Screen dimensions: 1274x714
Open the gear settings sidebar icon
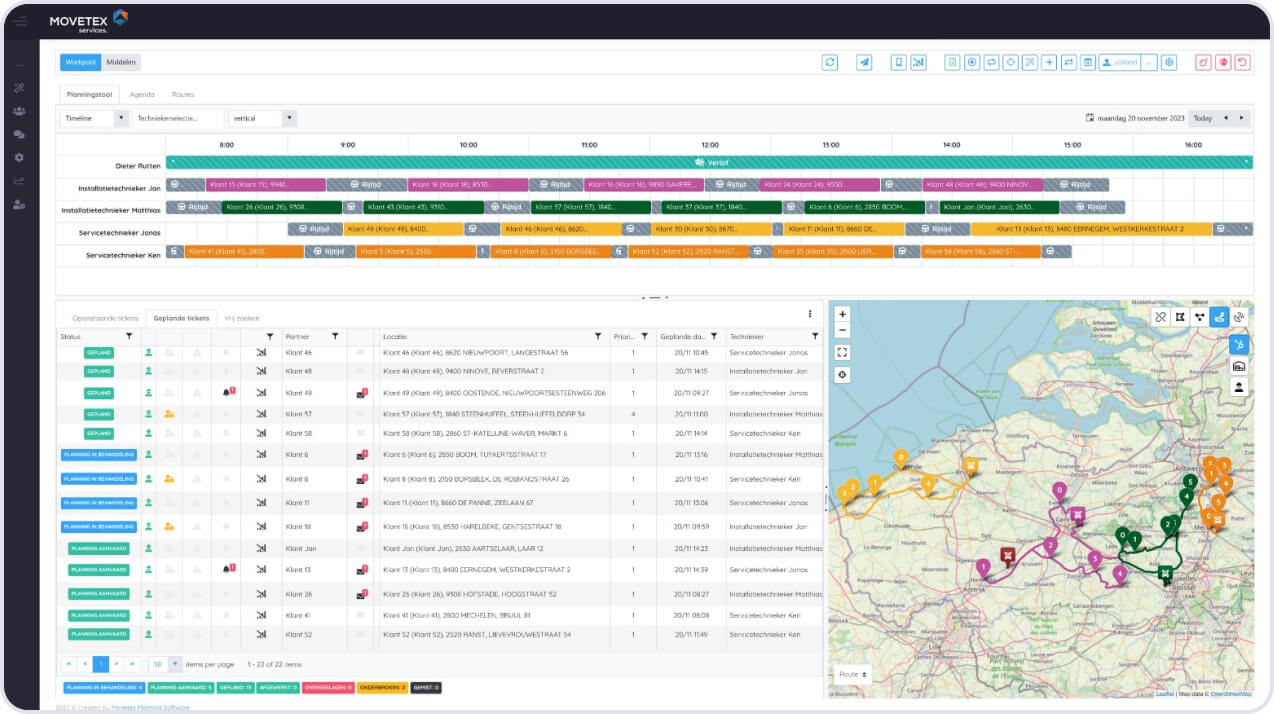[x=19, y=157]
